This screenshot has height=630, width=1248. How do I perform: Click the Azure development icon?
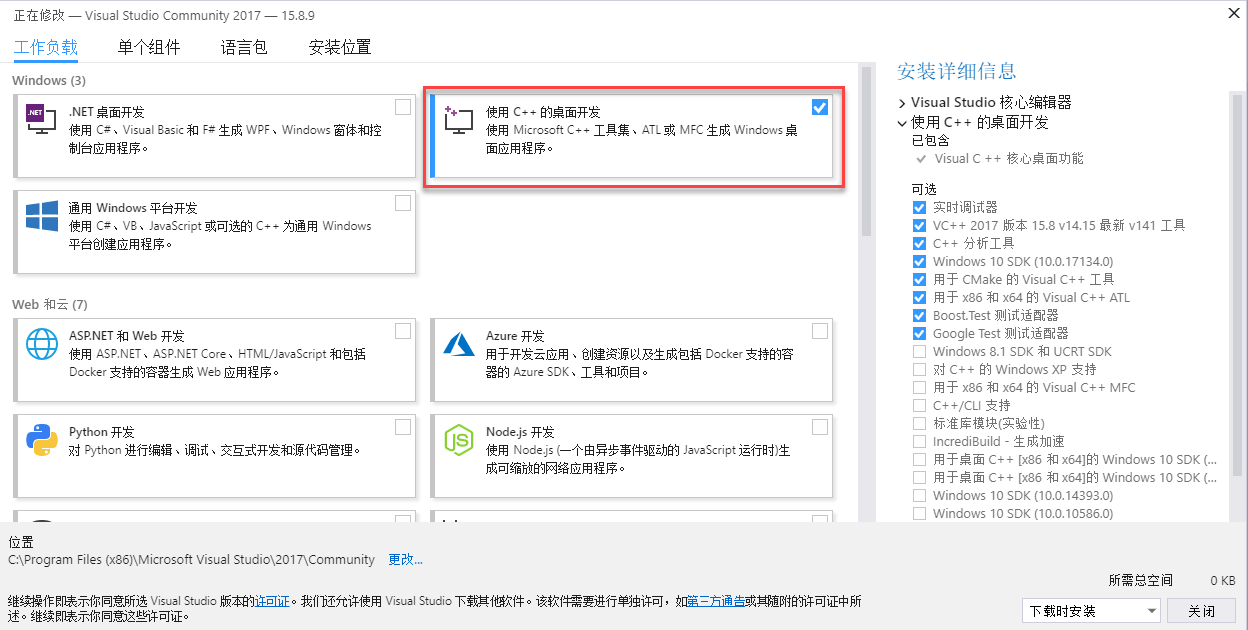pos(458,344)
